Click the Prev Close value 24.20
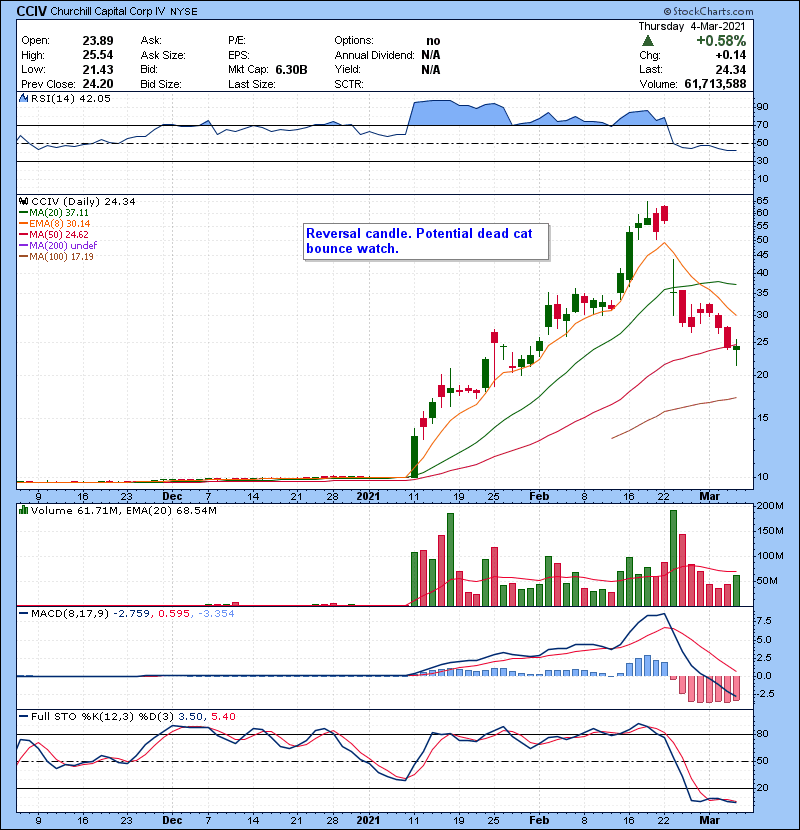The height and width of the screenshot is (830, 800). click(x=98, y=84)
